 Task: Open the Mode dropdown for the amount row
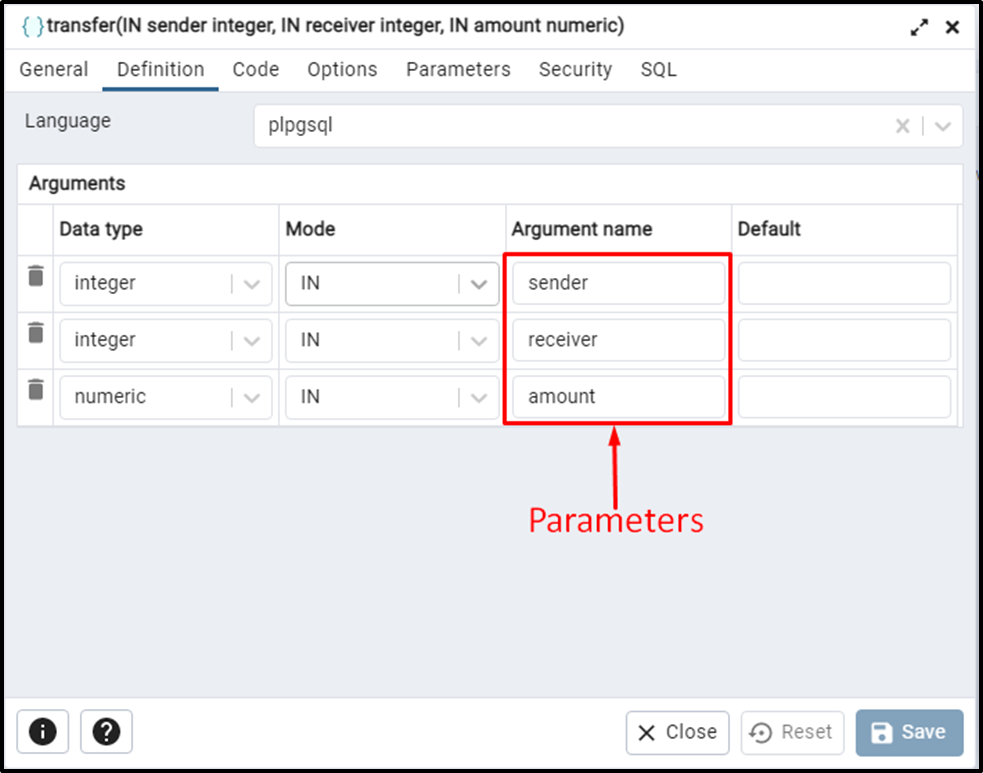tap(479, 397)
